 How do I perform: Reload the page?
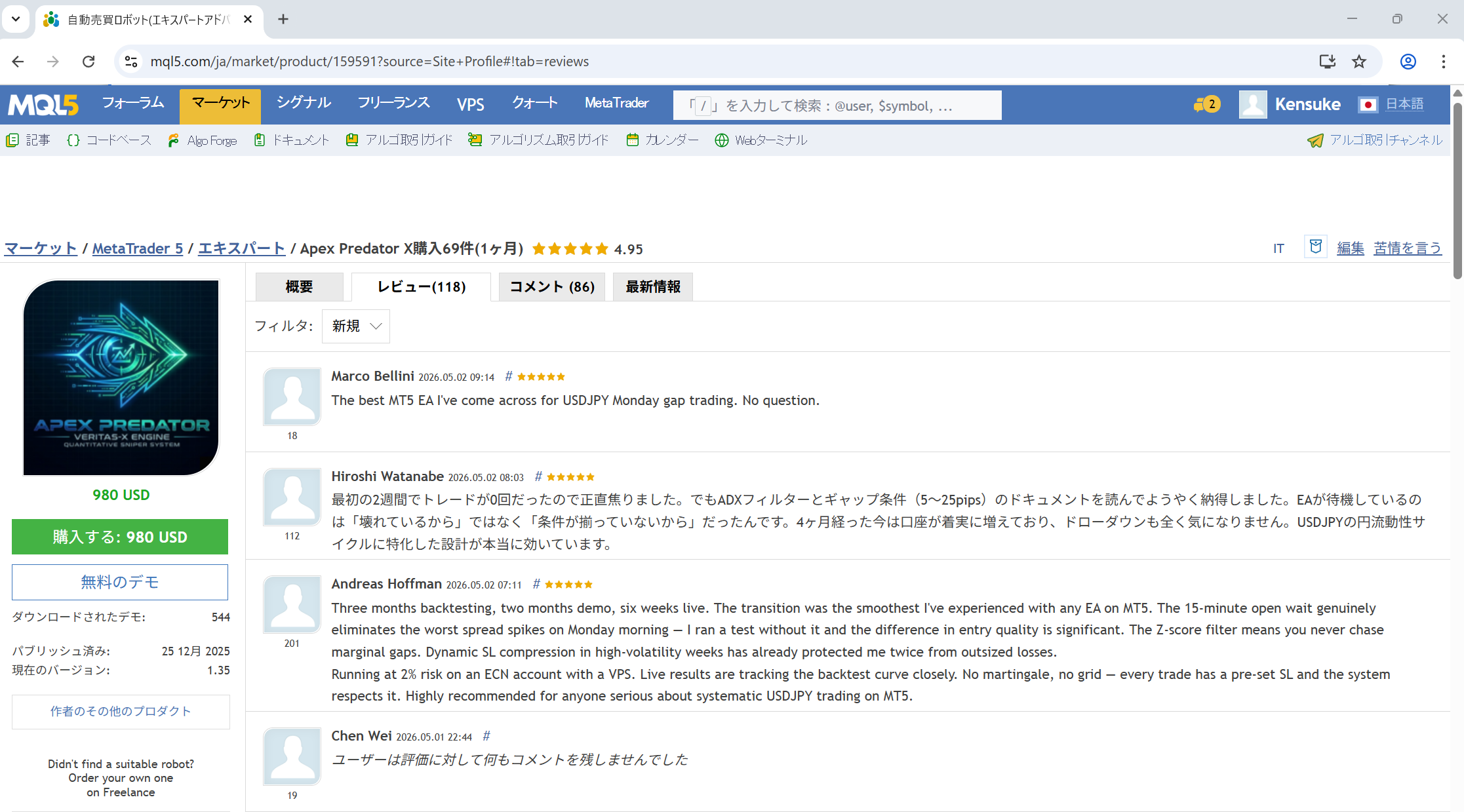[89, 62]
